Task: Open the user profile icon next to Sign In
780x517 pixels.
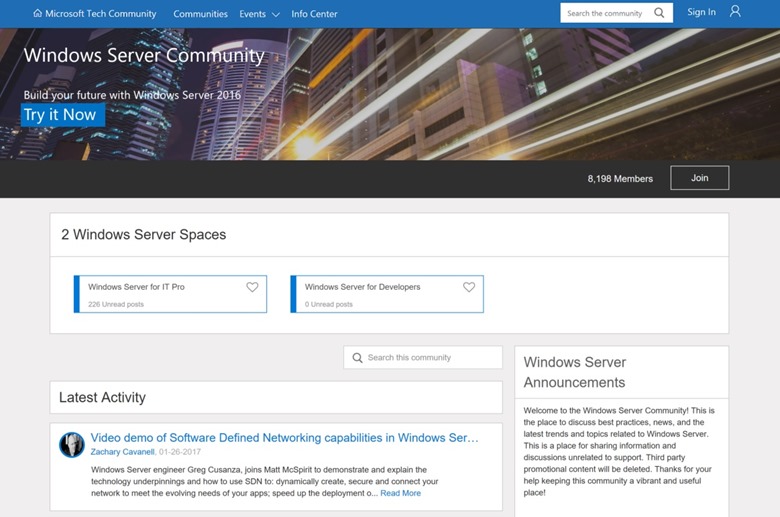Action: pyautogui.click(x=735, y=11)
